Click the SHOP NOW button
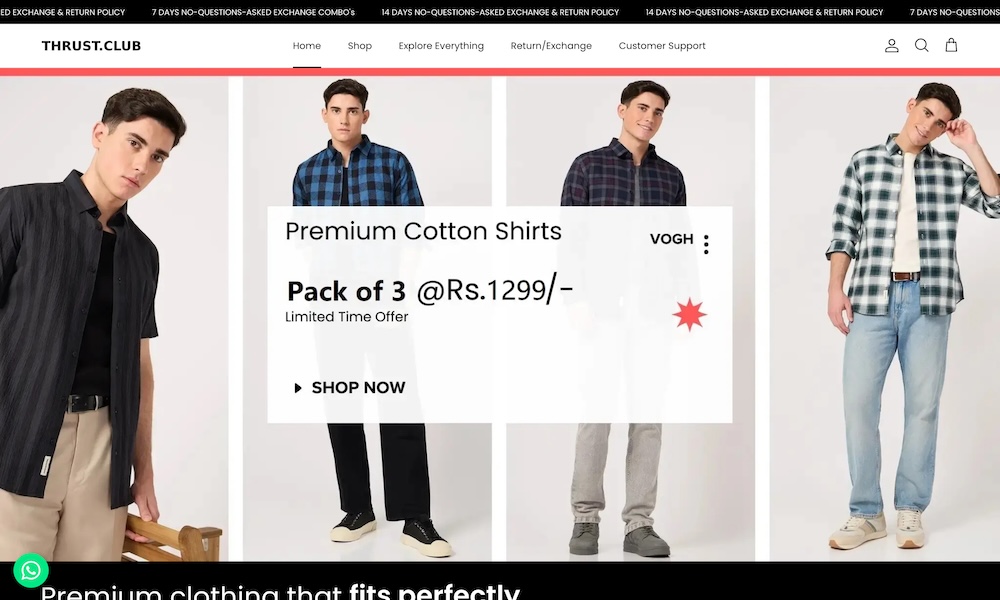The image size is (1000, 600). pos(349,388)
